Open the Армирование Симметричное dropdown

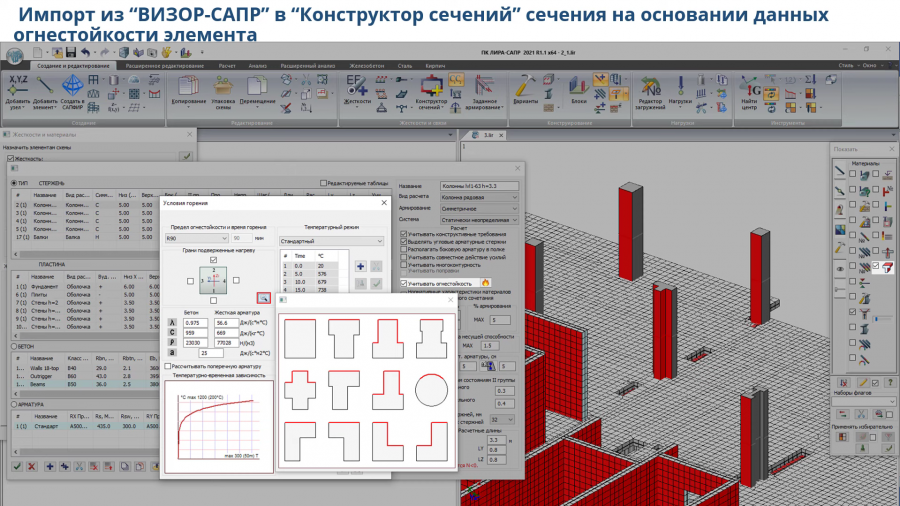[479, 209]
